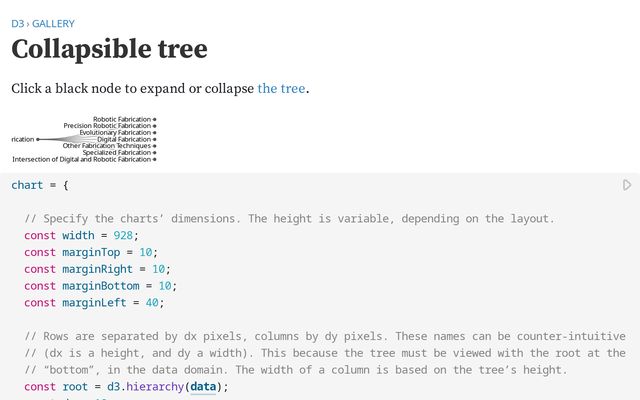Image resolution: width=640 pixels, height=400 pixels.
Task: Expand the Precision Robotic Fabrication node
Action: coord(154,126)
